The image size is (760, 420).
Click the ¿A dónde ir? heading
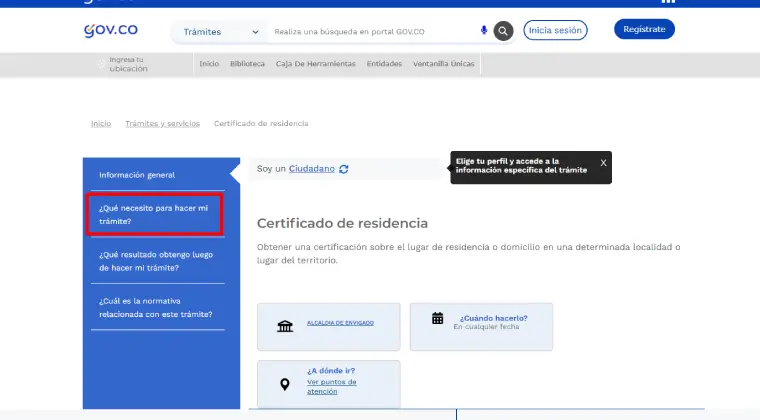[x=331, y=371]
